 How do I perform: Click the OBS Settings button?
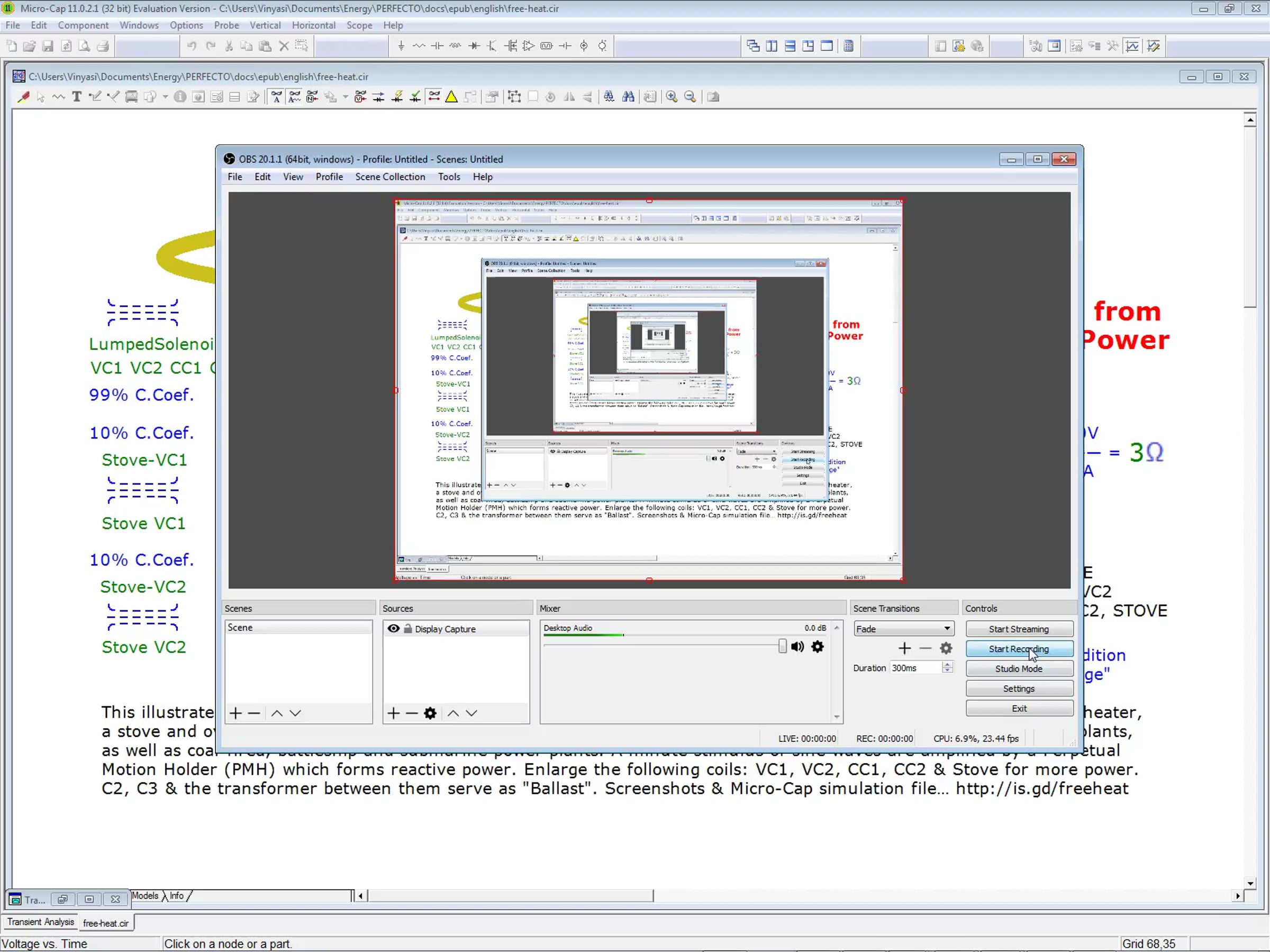click(1019, 689)
